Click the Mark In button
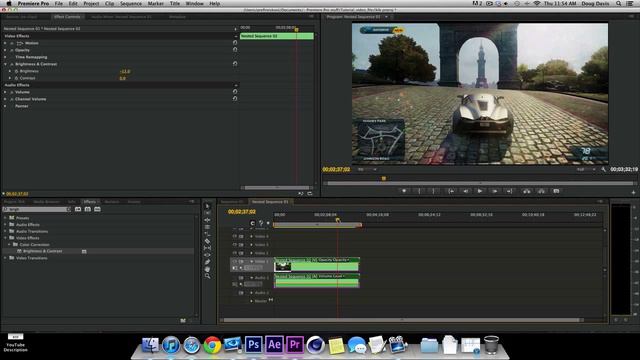The height and width of the screenshot is (360, 640). [x=419, y=191]
